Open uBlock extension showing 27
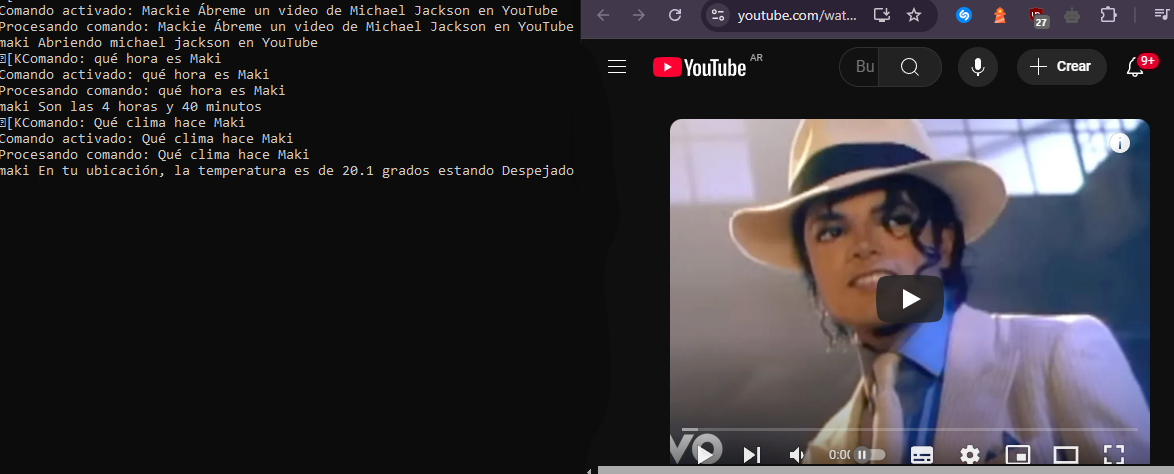This screenshot has width=1174, height=474. click(1038, 16)
